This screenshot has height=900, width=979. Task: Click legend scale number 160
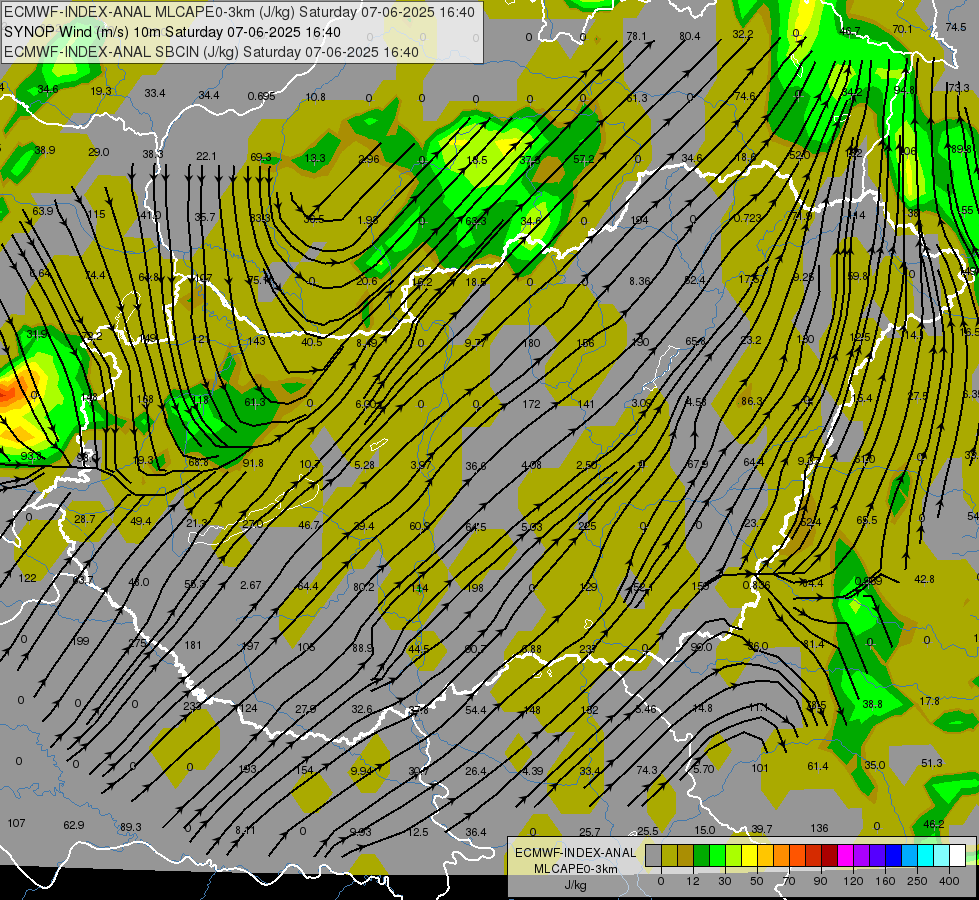[885, 881]
